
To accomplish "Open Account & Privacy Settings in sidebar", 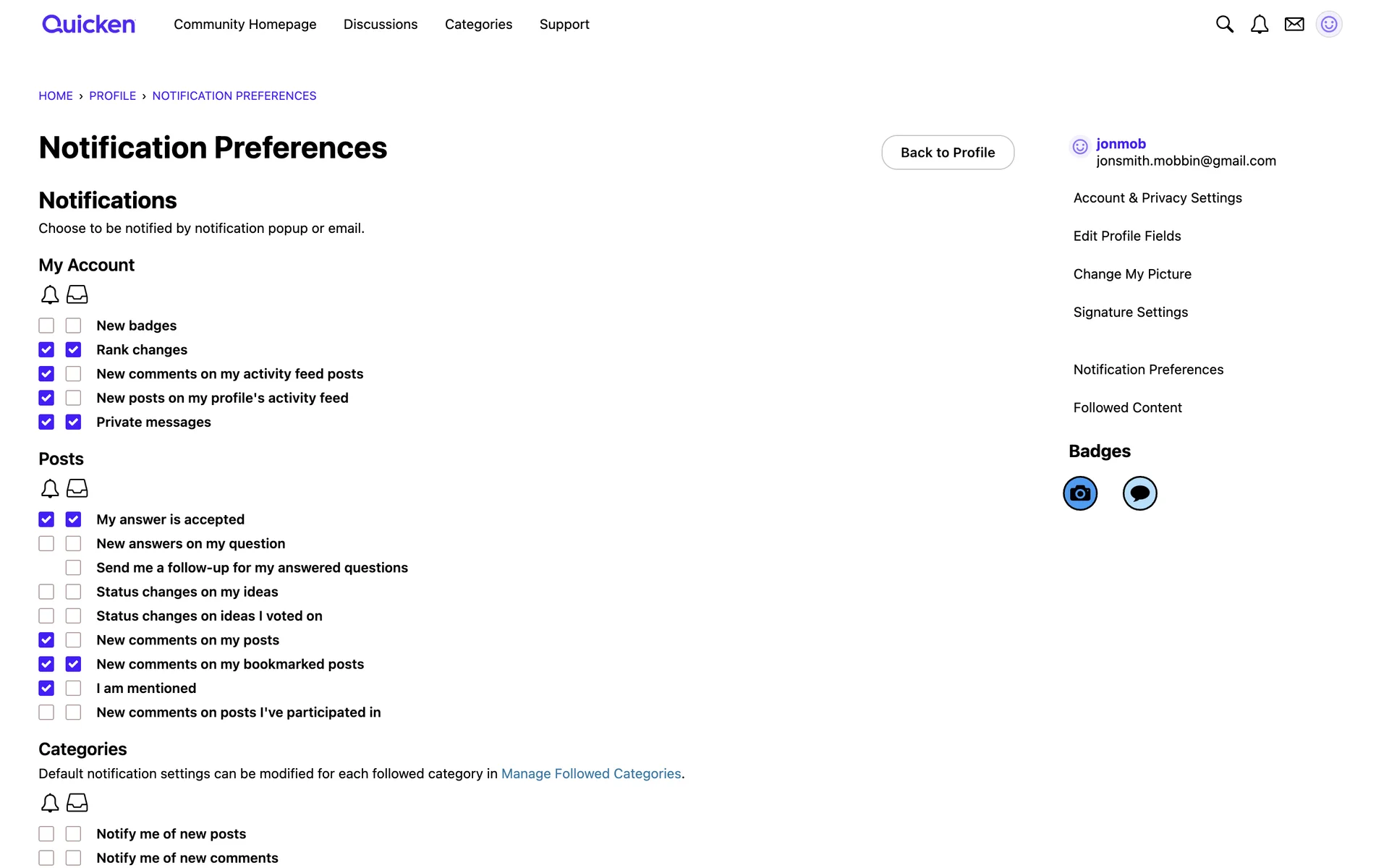I will [x=1157, y=198].
